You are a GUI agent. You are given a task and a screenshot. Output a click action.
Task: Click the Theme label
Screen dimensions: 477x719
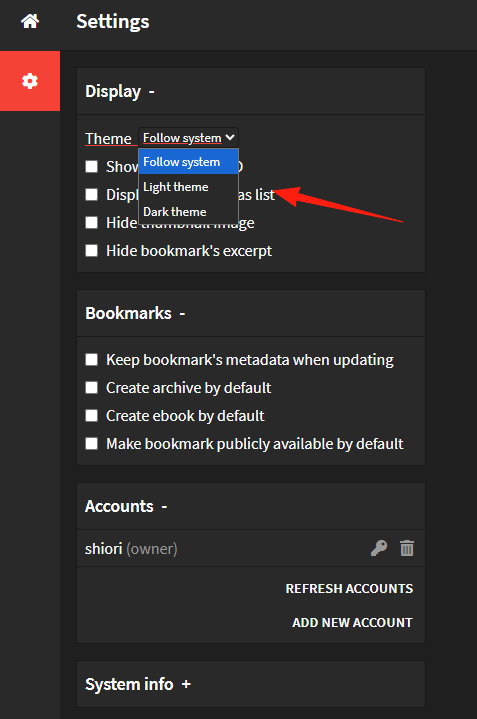point(108,138)
